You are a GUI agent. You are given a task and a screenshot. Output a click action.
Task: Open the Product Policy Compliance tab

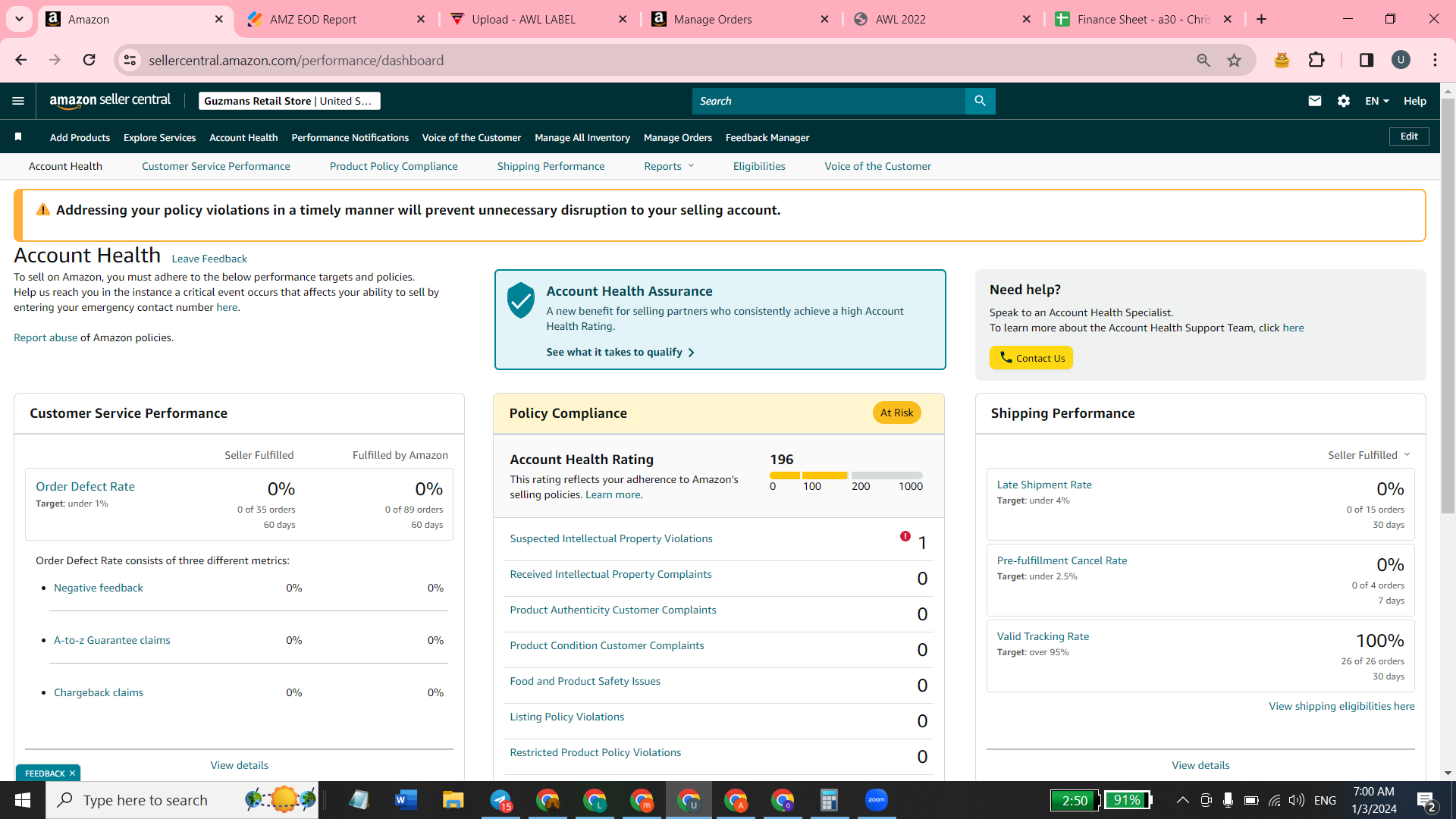[394, 166]
